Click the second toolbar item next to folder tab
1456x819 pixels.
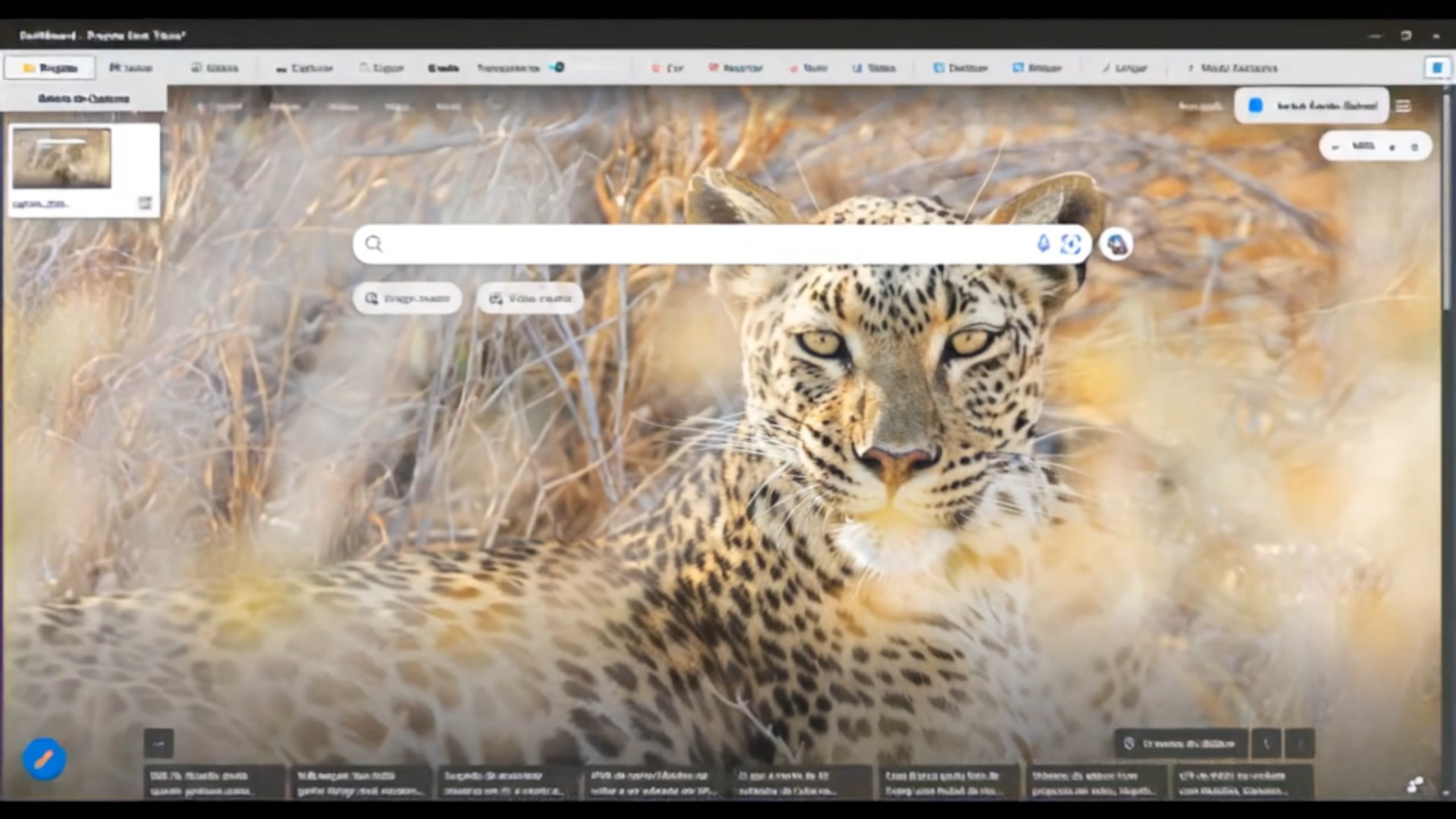point(130,67)
